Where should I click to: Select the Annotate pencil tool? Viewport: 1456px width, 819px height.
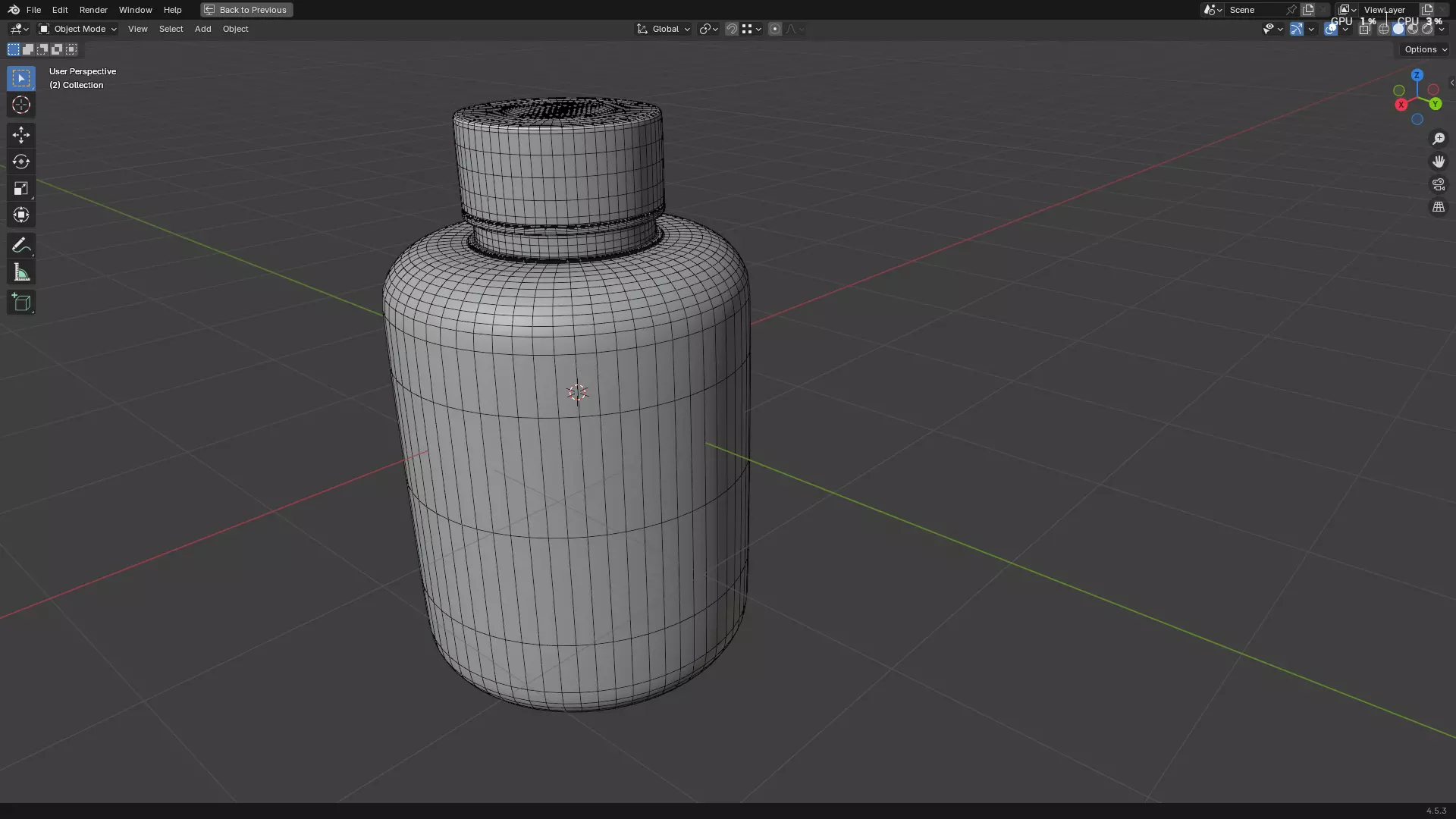pyautogui.click(x=20, y=245)
